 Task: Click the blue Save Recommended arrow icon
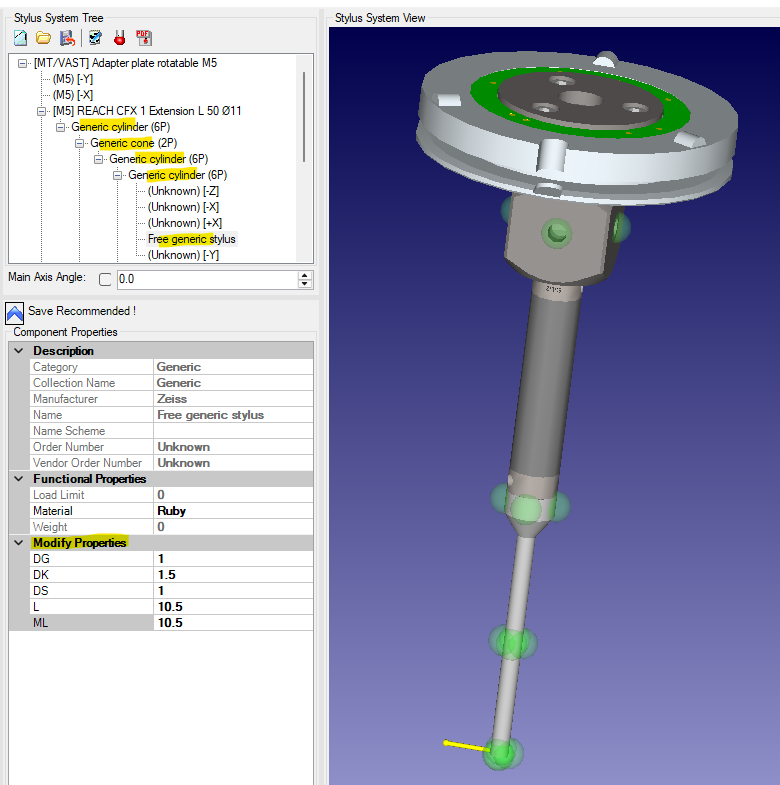tap(15, 312)
